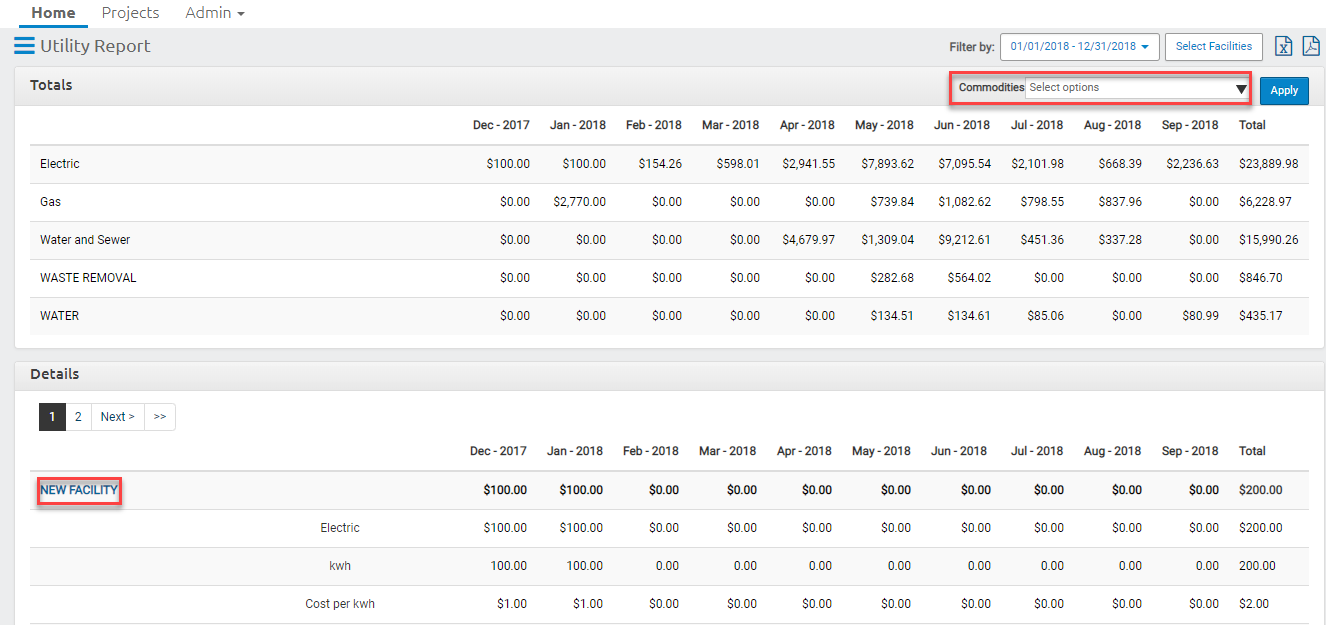The width and height of the screenshot is (1326, 625).
Task: Open the Admin menu dropdown
Action: tap(215, 13)
